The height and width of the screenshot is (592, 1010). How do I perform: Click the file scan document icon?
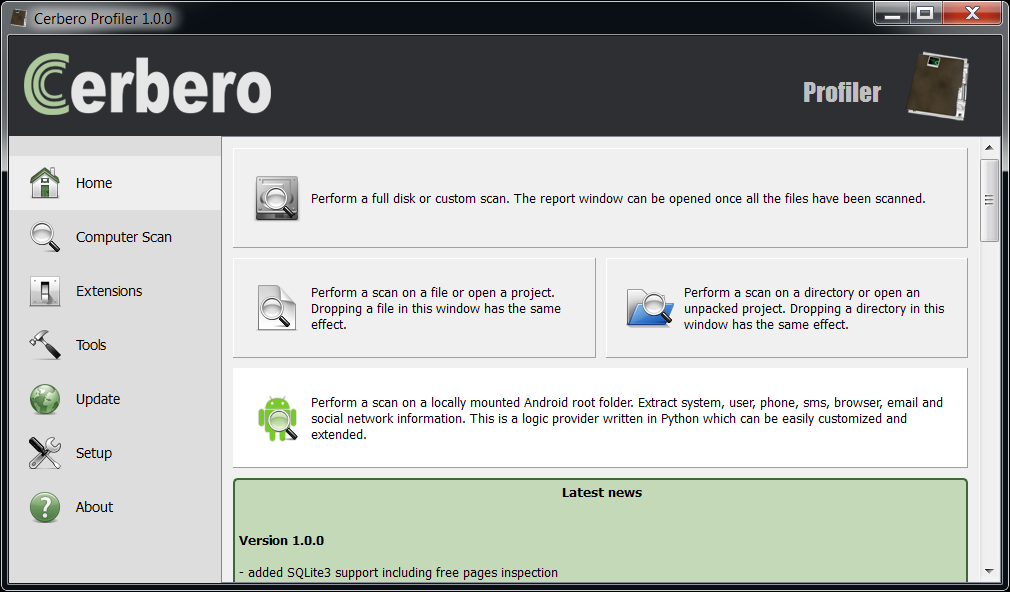coord(277,308)
